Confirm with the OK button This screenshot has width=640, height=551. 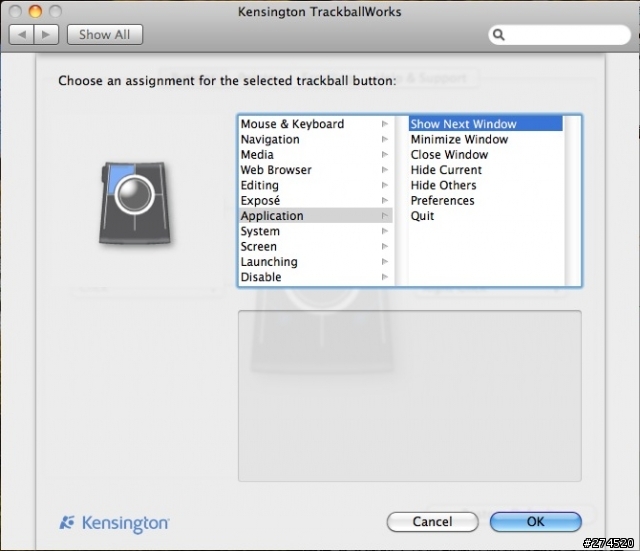coord(536,522)
